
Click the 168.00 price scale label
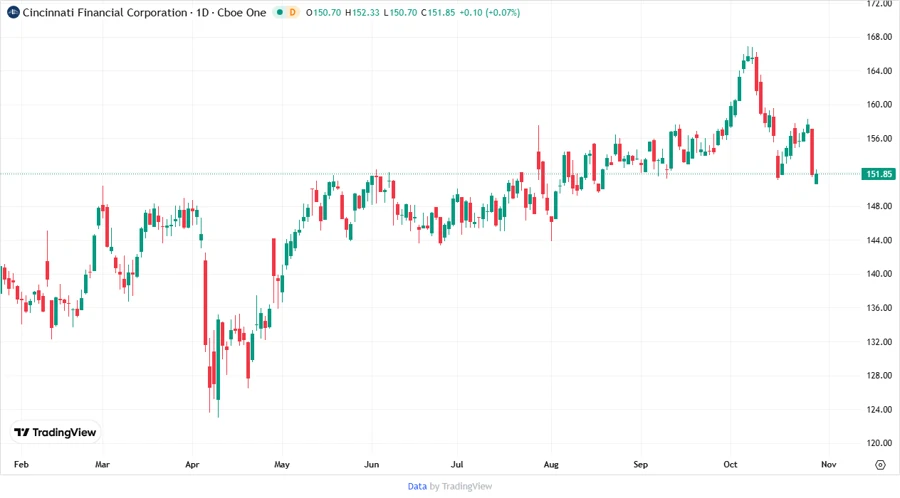point(879,37)
